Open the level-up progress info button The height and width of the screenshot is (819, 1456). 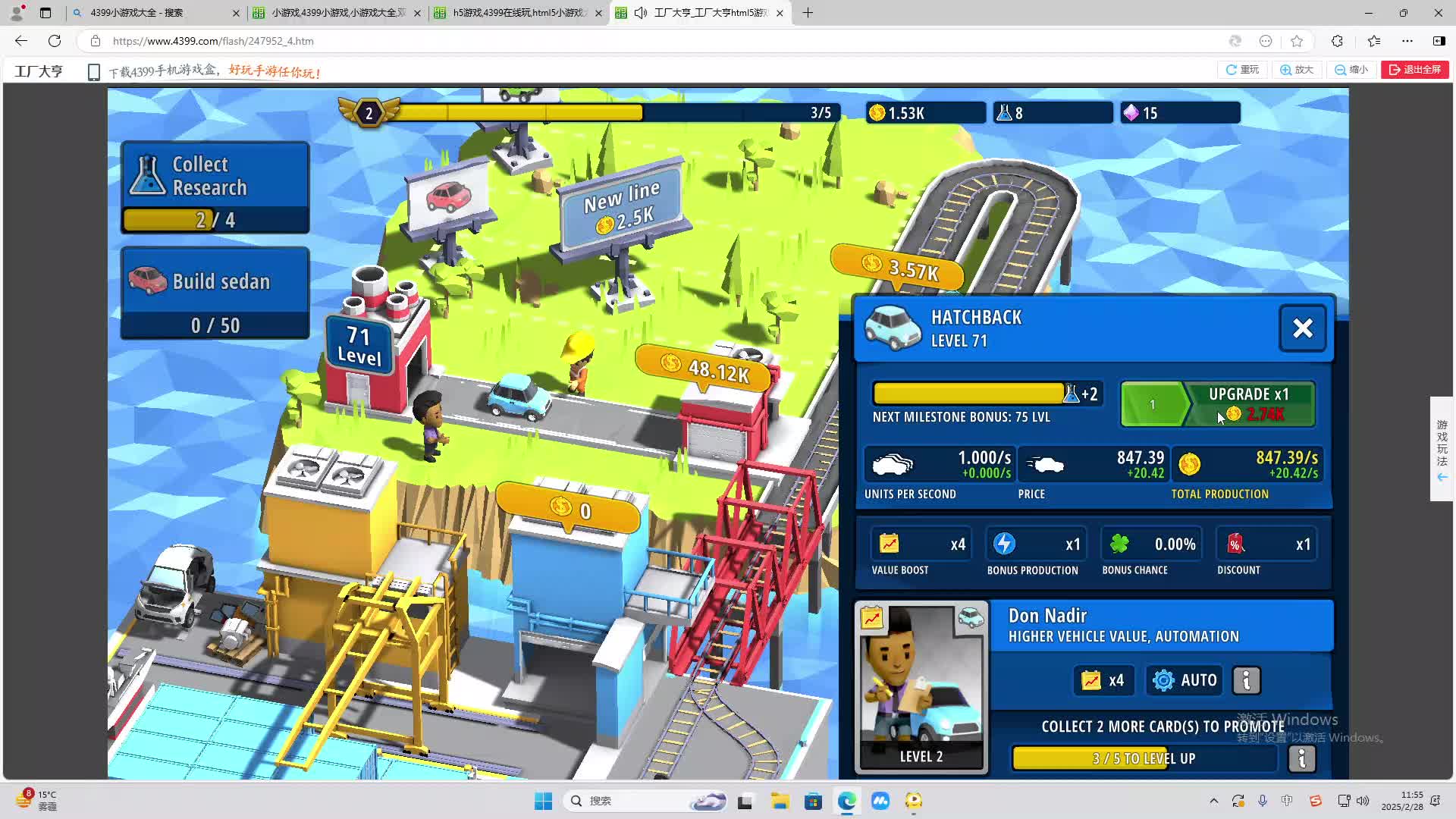point(1301,758)
